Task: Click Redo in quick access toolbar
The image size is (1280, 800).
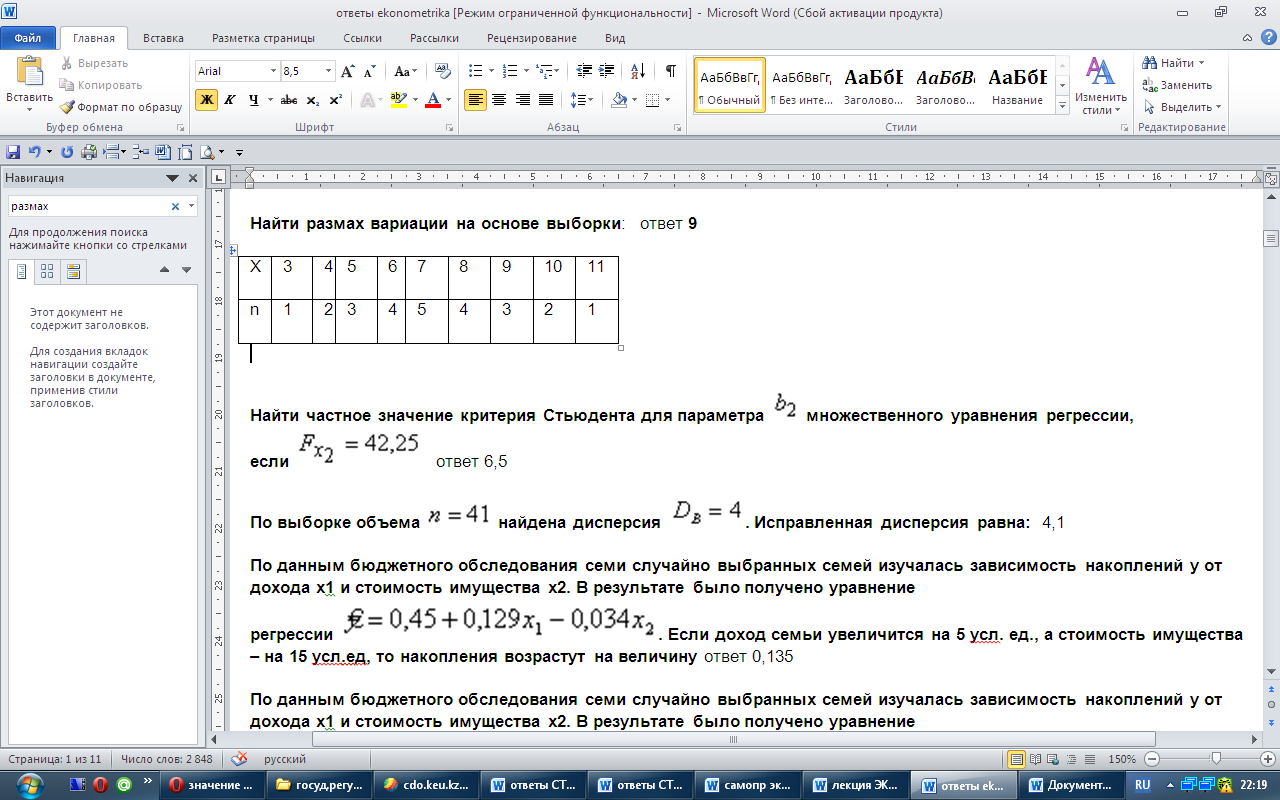Action: pos(67,152)
